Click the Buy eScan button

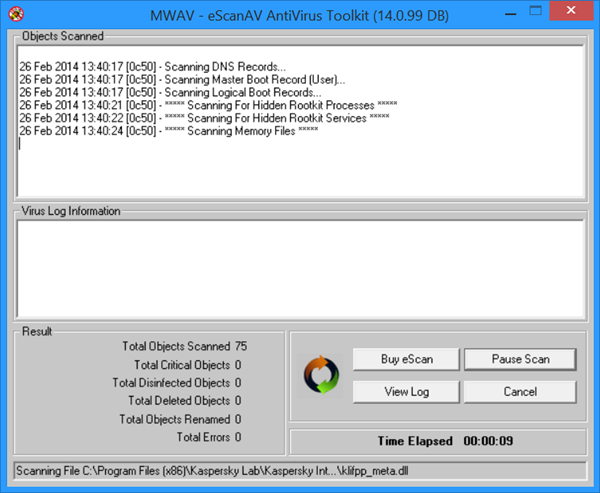(x=406, y=359)
